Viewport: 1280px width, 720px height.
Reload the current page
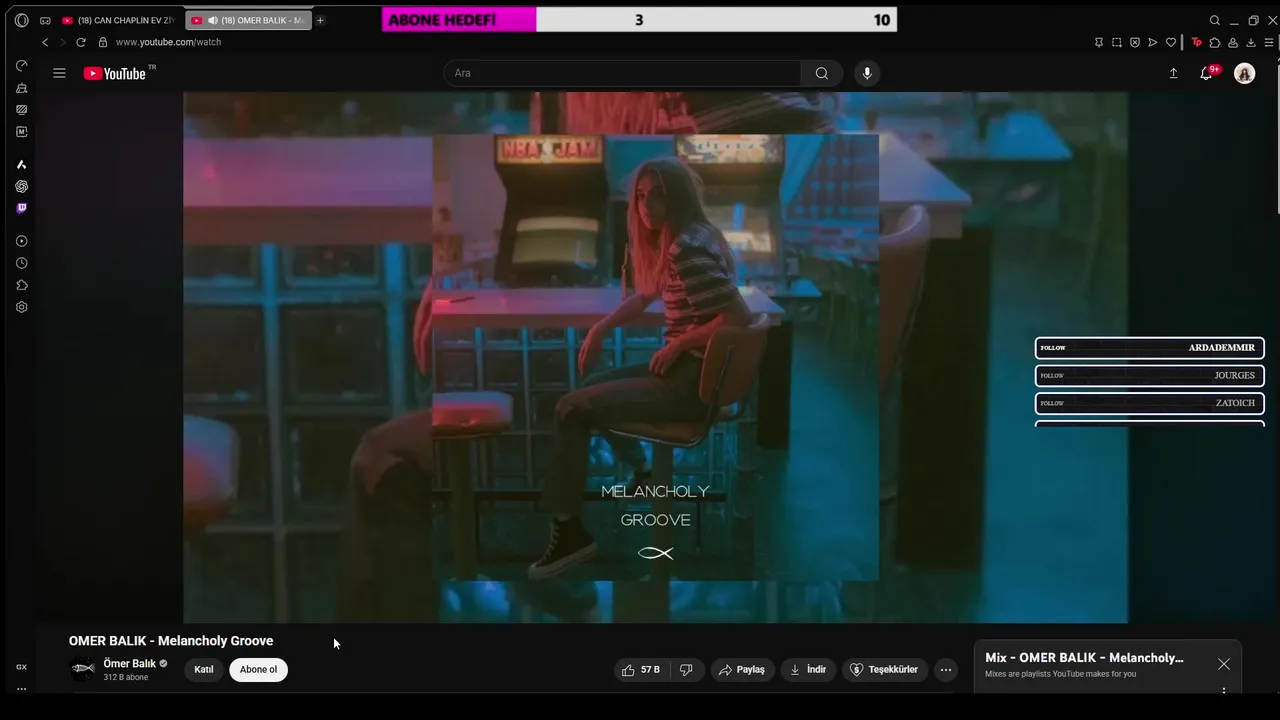81,42
